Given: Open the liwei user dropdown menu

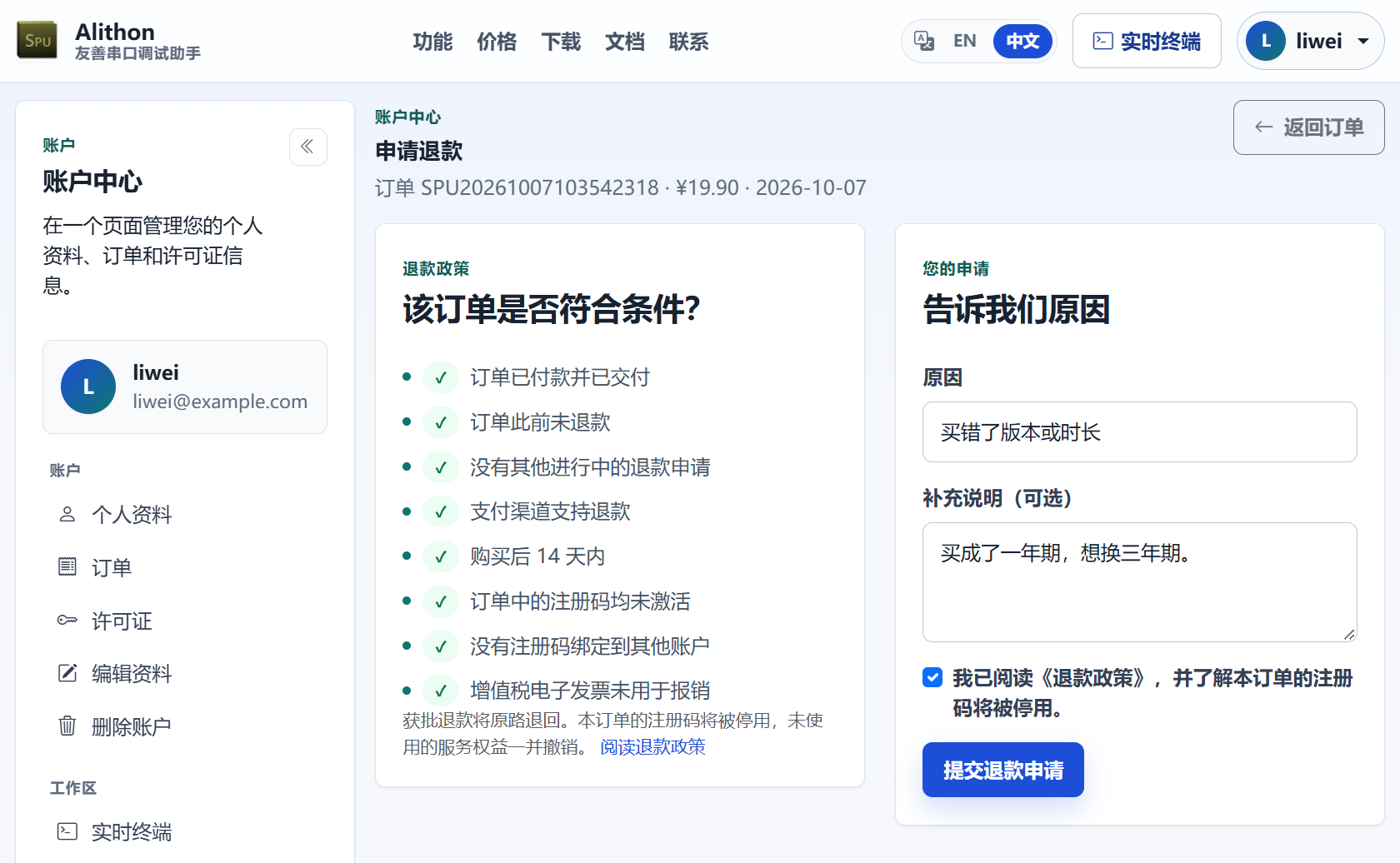Looking at the screenshot, I should pos(1311,41).
